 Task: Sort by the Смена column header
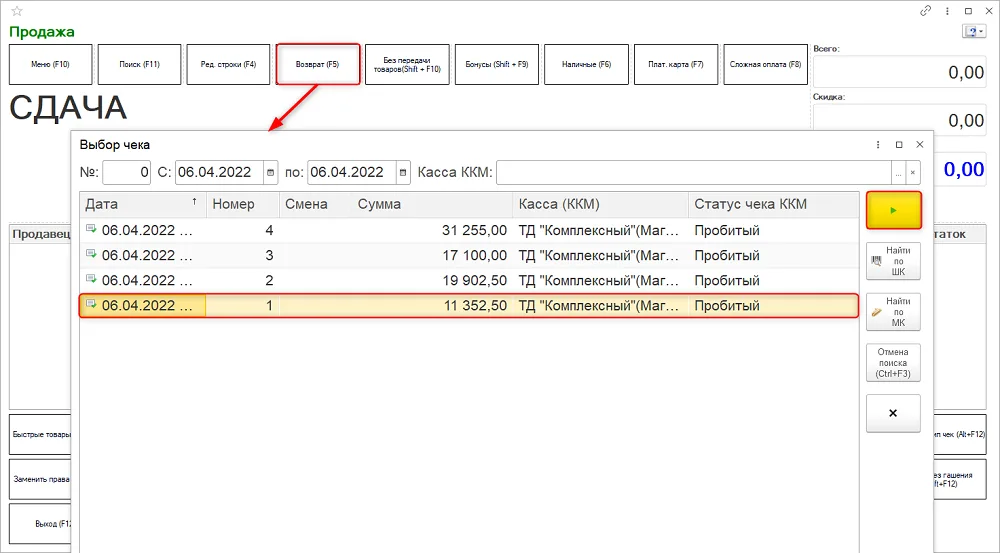coord(315,204)
